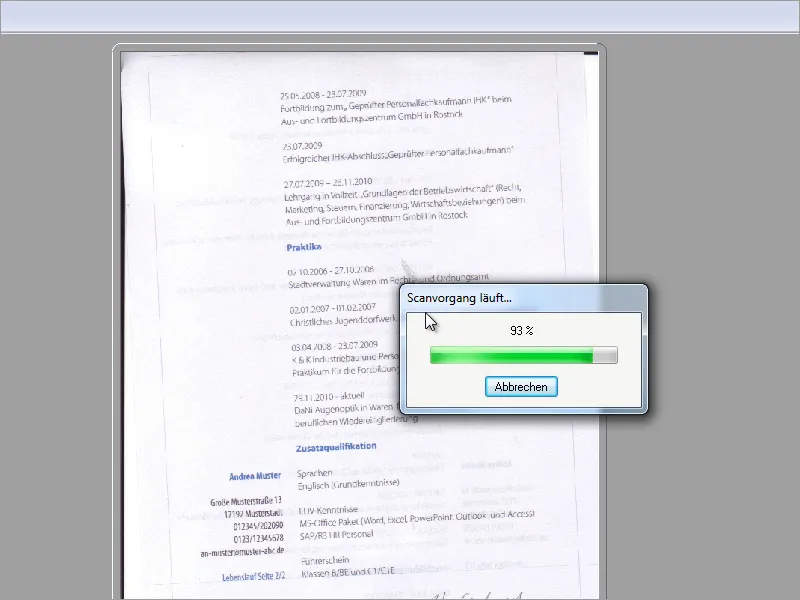Click the email an-muster@muster-abc.de in preview
Viewport: 800px width, 600px height.
pos(242,552)
